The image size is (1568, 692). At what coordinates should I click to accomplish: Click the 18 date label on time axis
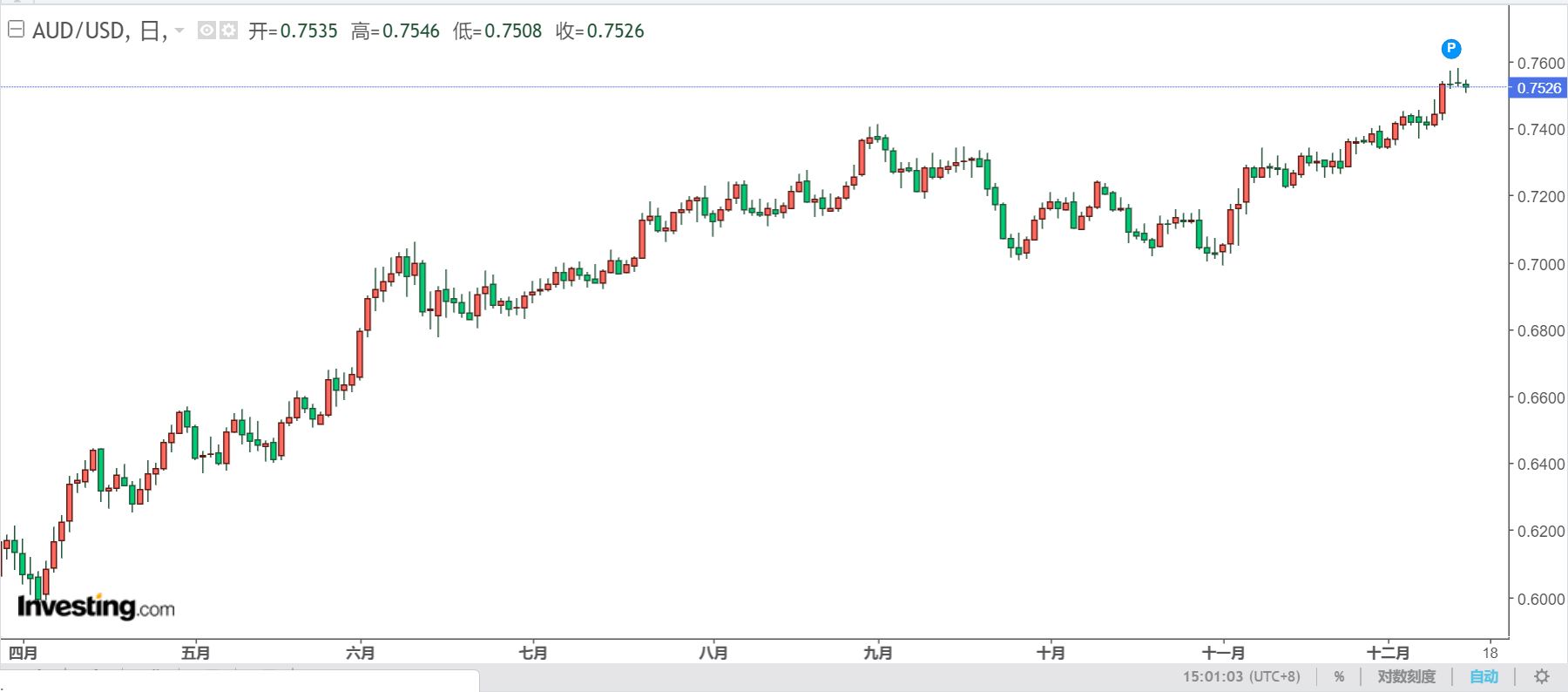(1490, 653)
